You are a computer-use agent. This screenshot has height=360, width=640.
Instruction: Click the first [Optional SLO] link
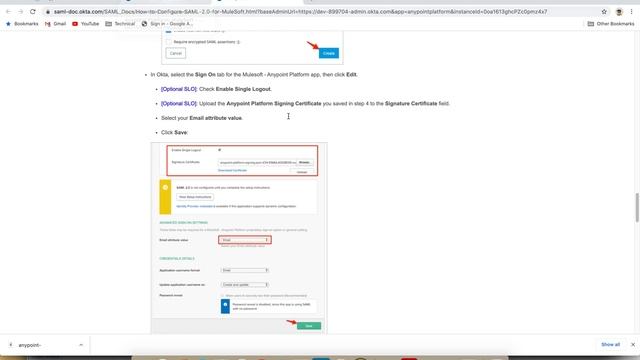(x=179, y=89)
